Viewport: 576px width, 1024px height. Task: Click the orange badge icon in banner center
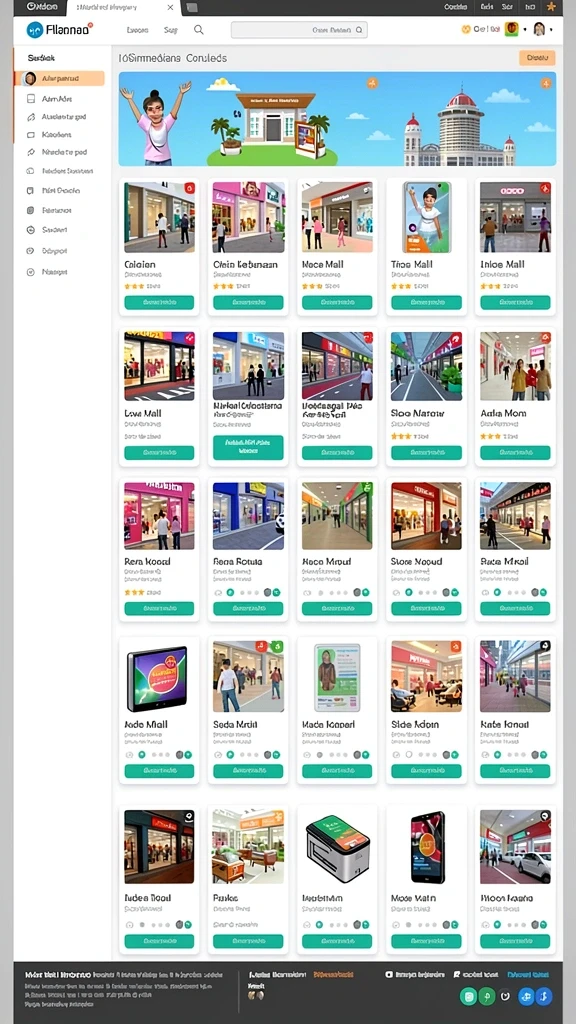(372, 83)
